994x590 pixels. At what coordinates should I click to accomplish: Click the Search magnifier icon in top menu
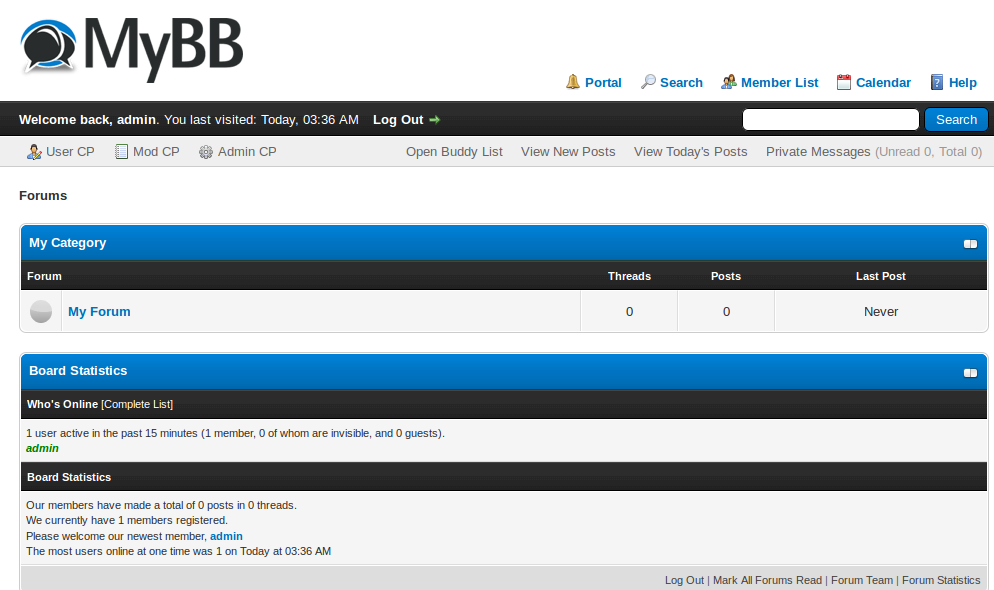pyautogui.click(x=648, y=82)
